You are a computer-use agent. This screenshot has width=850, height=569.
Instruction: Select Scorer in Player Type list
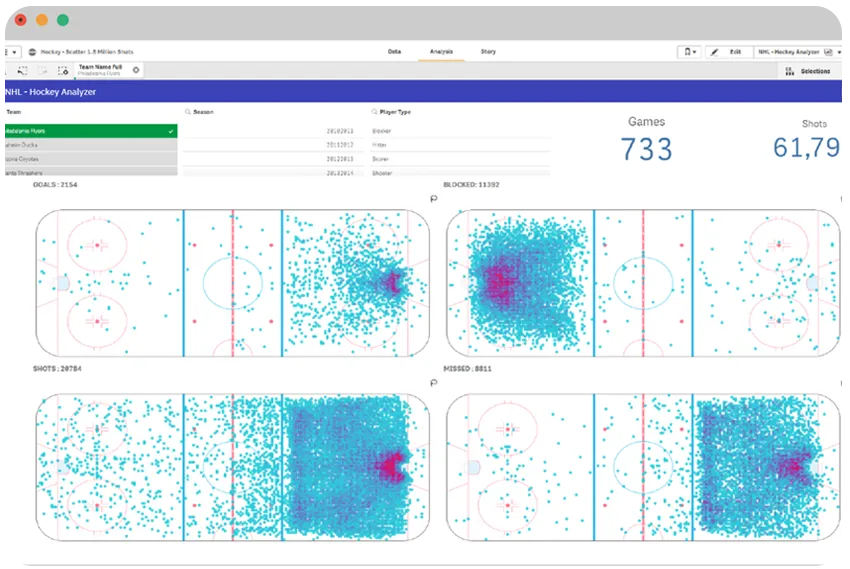[460, 159]
